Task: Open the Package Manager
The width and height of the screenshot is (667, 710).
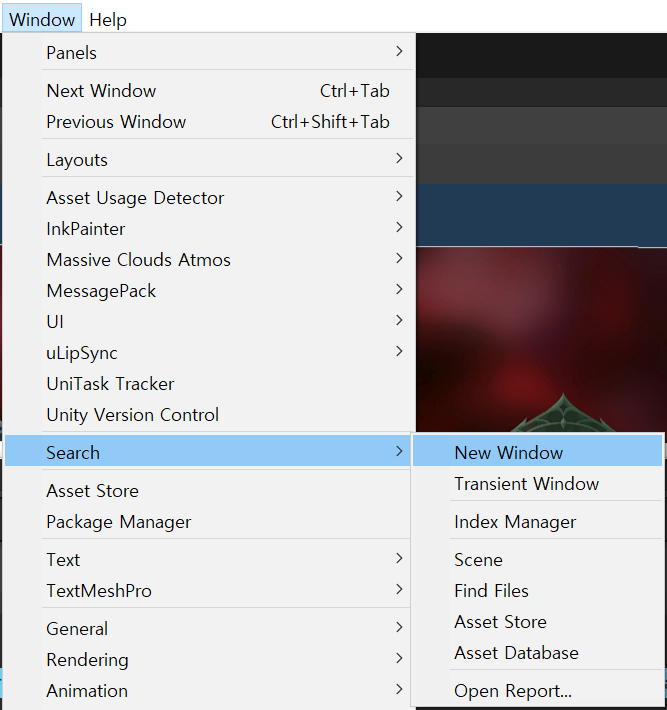Action: [208, 522]
